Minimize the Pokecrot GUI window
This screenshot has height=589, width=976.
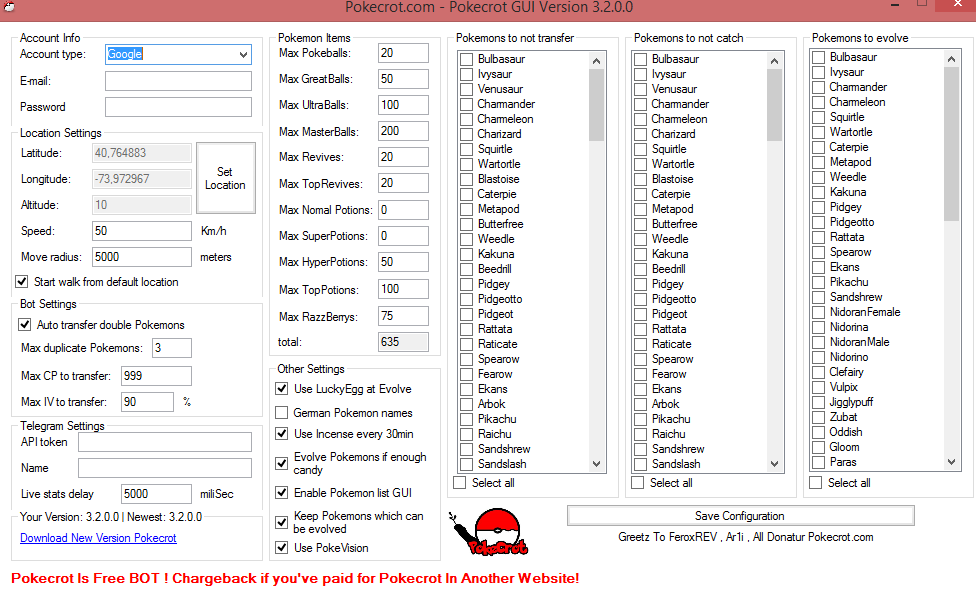coord(896,6)
